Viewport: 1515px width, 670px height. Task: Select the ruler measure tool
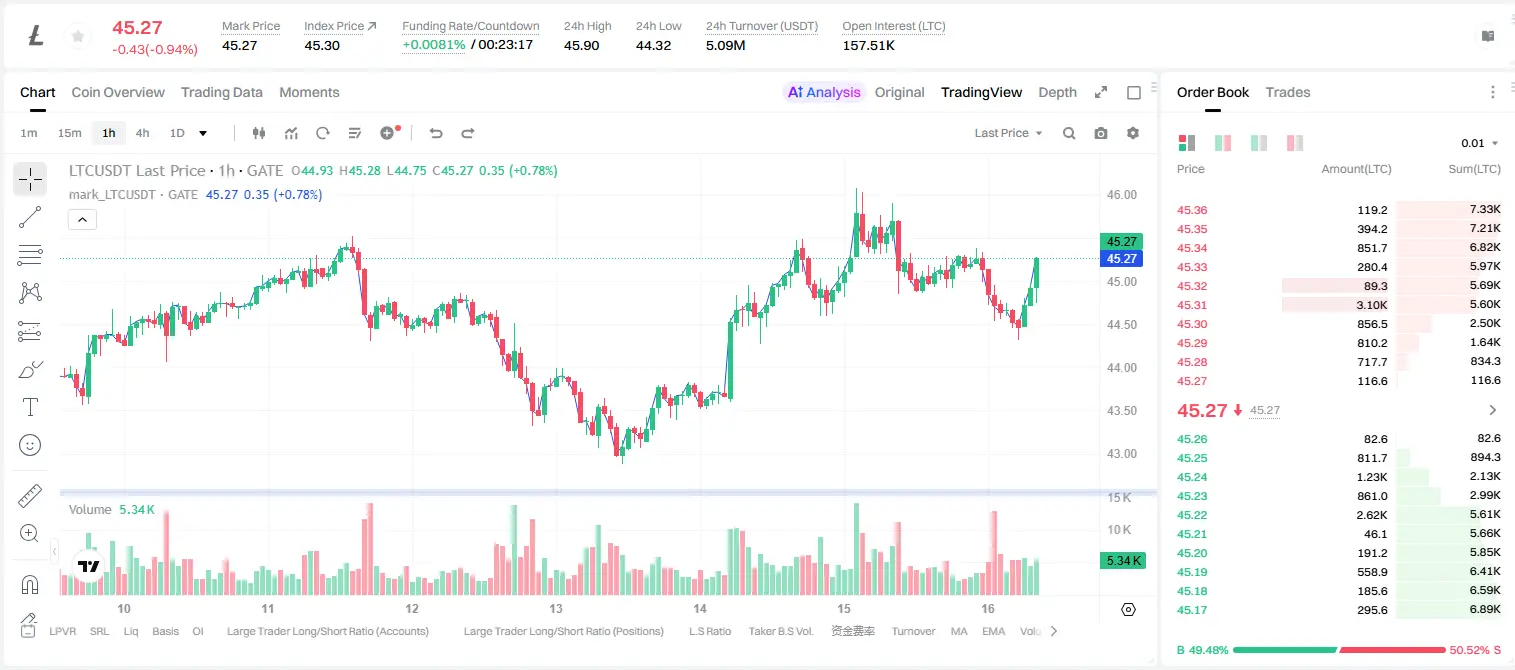point(30,496)
